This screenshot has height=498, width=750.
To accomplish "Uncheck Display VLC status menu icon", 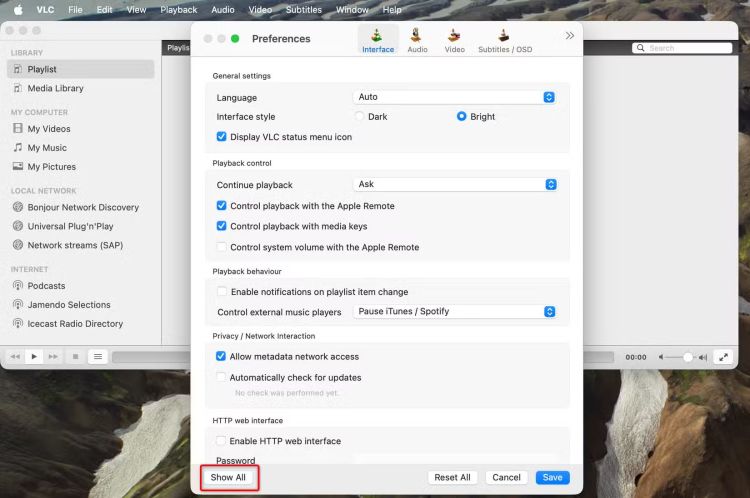I will click(222, 137).
